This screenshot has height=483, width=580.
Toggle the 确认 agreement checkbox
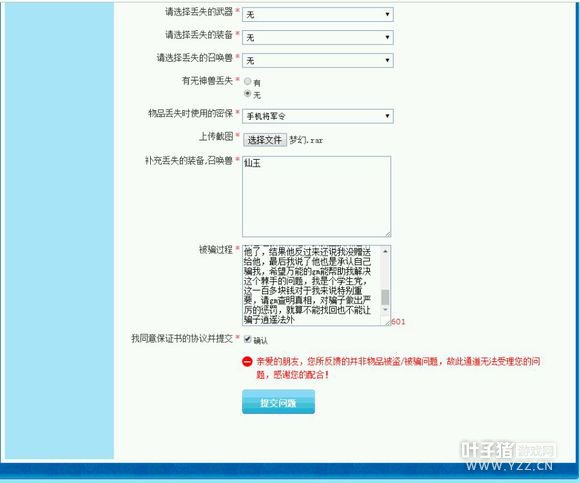[247, 339]
